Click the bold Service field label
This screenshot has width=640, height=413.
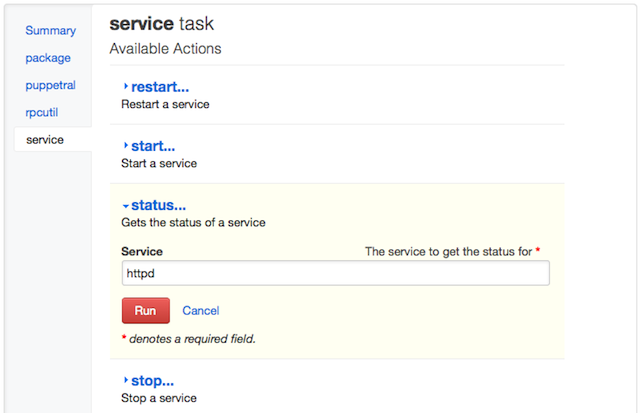click(x=142, y=251)
